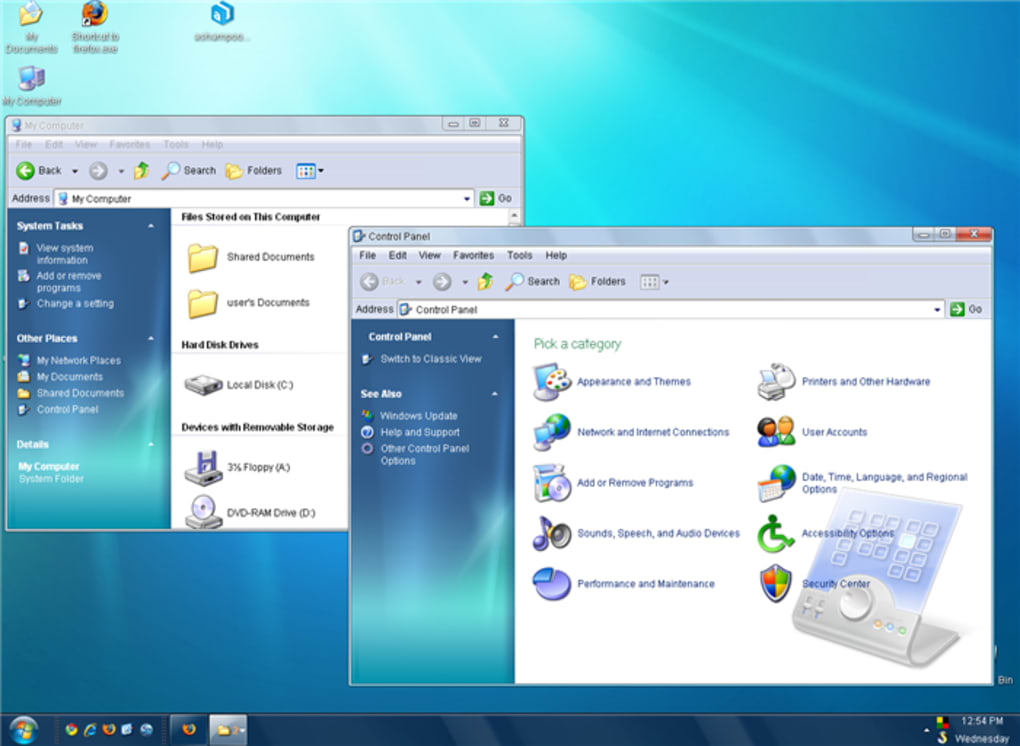Click Folders in Control Panel toolbar
The width and height of the screenshot is (1020, 746).
click(x=597, y=282)
